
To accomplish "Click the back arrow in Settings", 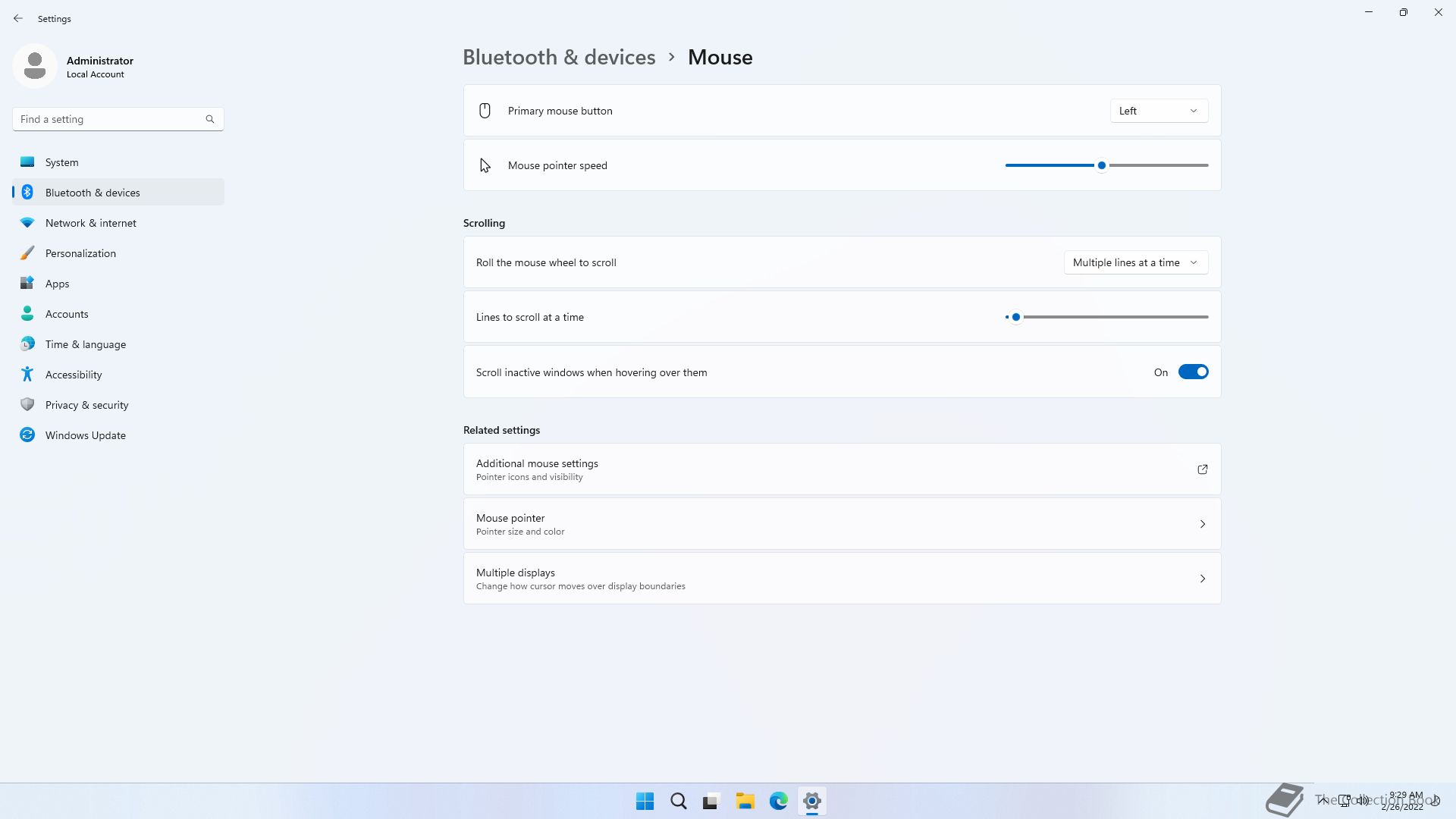I will 18,18.
